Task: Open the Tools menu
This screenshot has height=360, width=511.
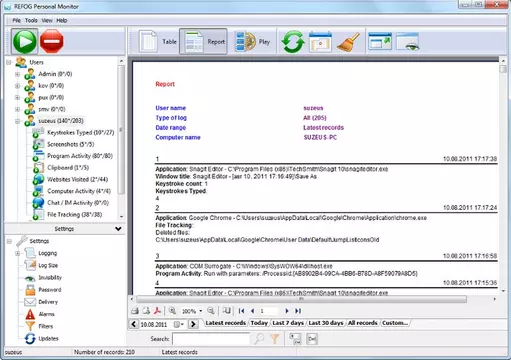Action: click(31, 20)
